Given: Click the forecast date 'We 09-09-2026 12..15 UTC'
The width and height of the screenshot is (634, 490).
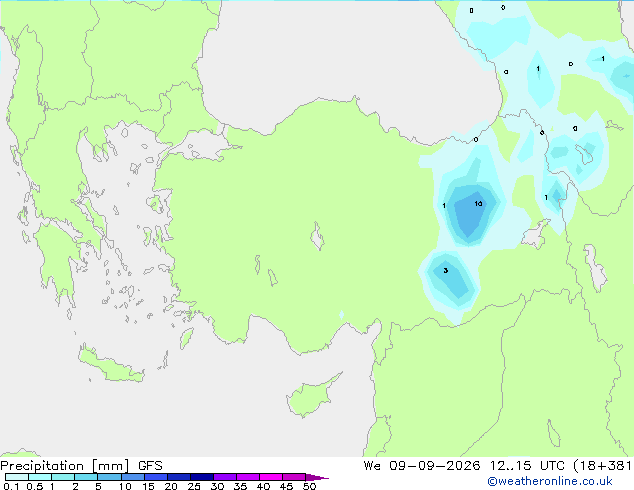Looking at the screenshot, I should pyautogui.click(x=464, y=466).
